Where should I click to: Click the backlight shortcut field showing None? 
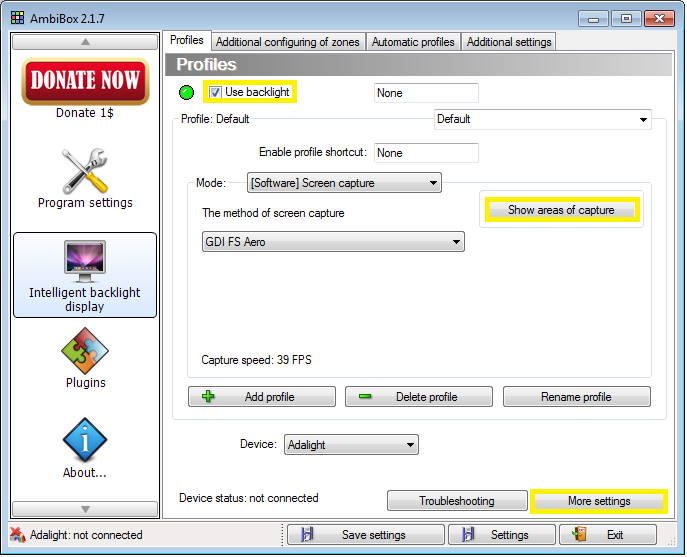[x=426, y=93]
